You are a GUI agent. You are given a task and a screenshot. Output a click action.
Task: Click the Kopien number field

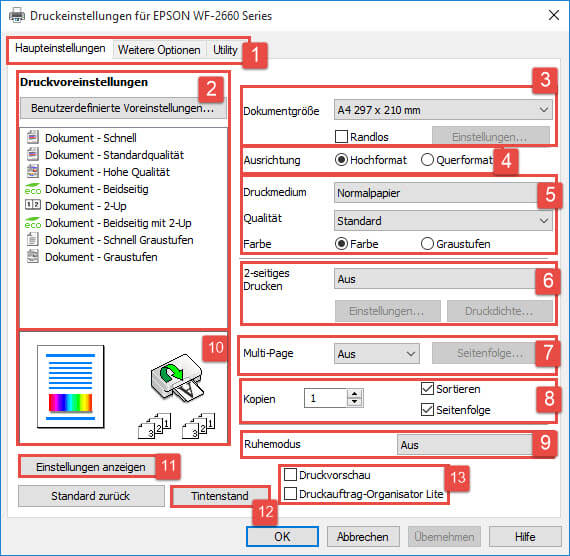pyautogui.click(x=326, y=398)
